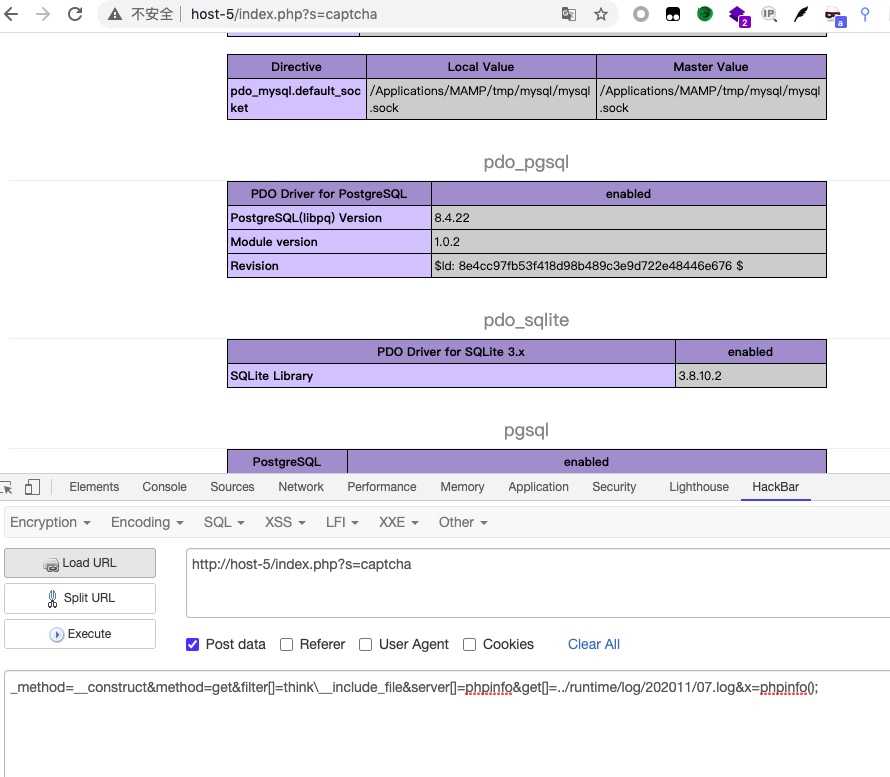
Task: Click the Module version row label
Action: click(x=274, y=242)
